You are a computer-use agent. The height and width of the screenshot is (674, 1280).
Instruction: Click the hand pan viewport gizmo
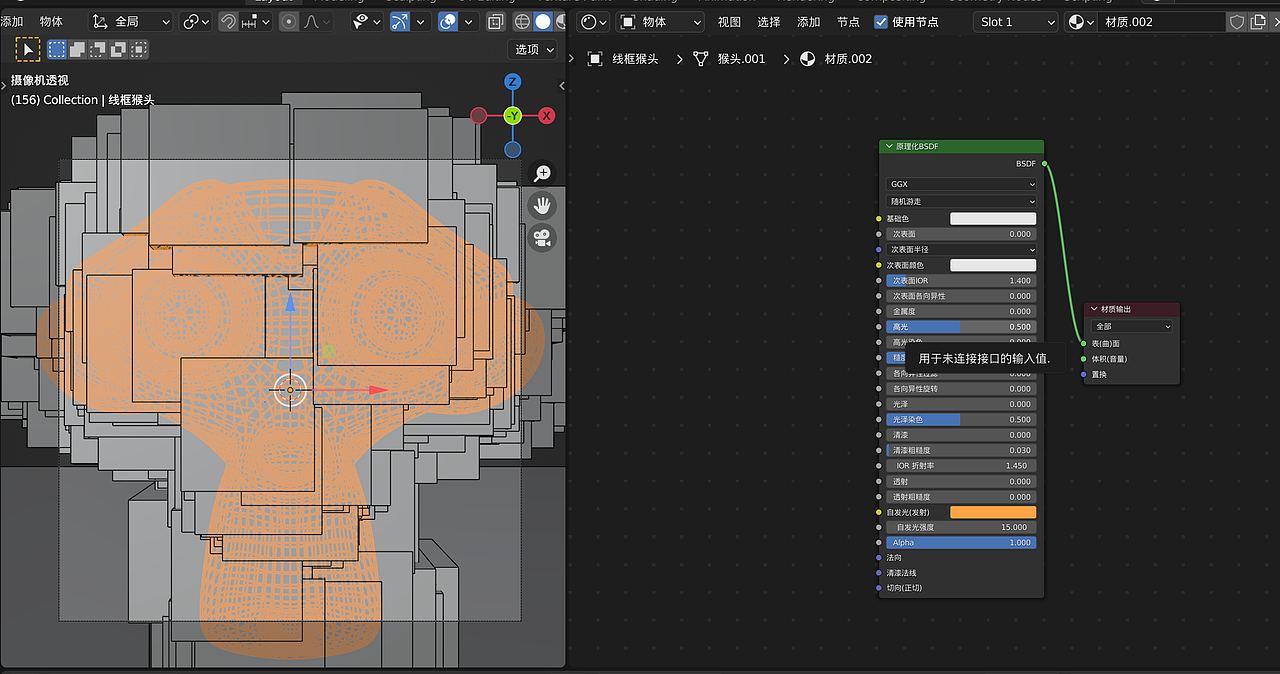click(x=542, y=205)
